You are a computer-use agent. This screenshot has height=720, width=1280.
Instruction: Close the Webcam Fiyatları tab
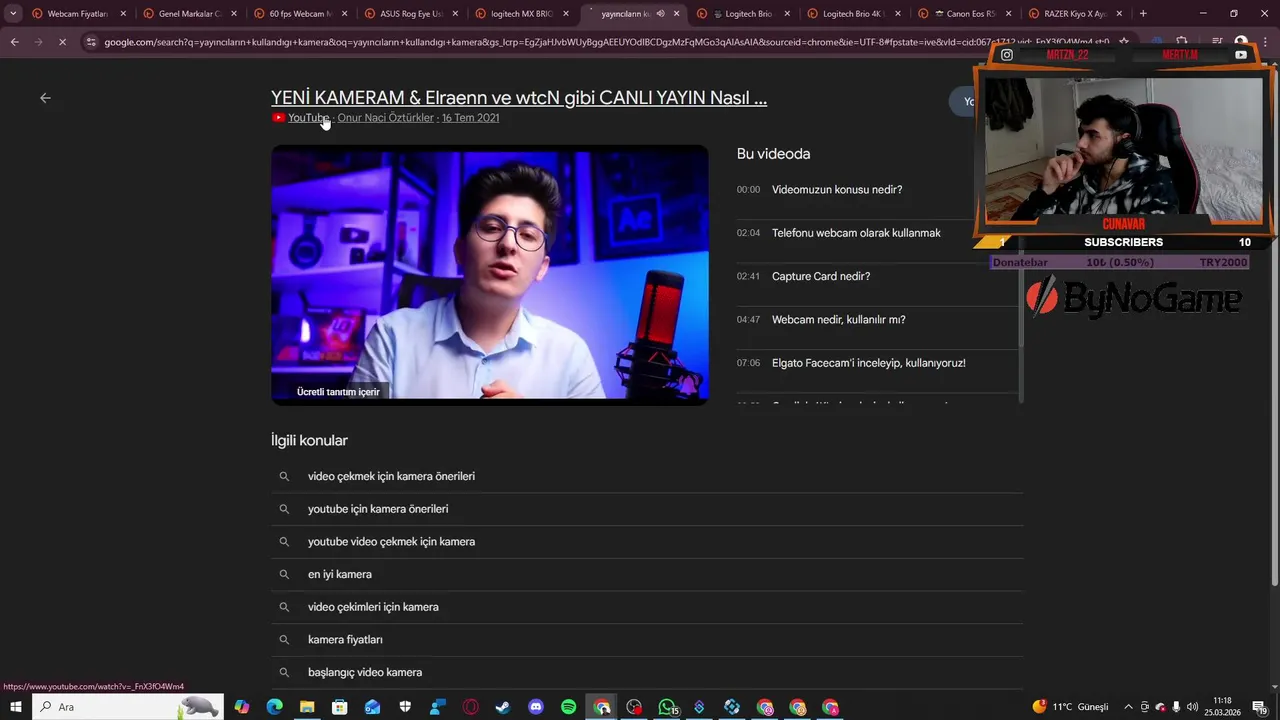[124, 14]
